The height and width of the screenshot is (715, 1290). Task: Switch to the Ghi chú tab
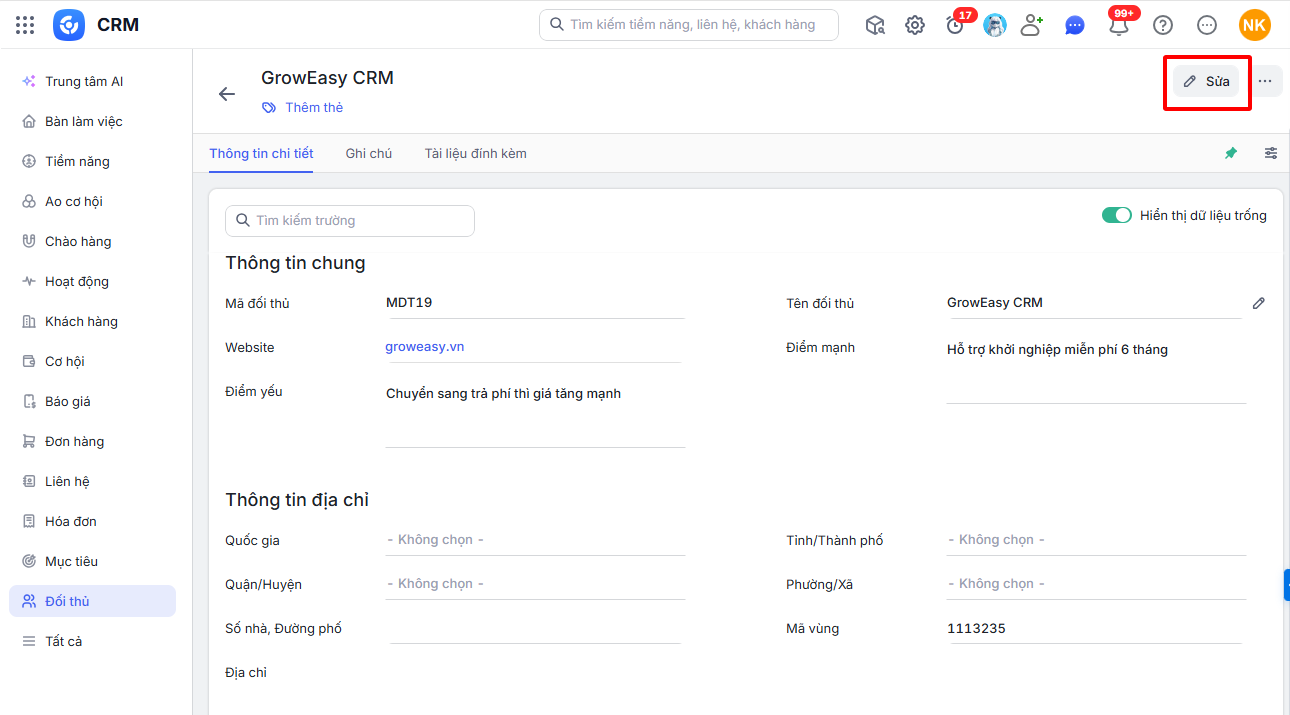(369, 153)
